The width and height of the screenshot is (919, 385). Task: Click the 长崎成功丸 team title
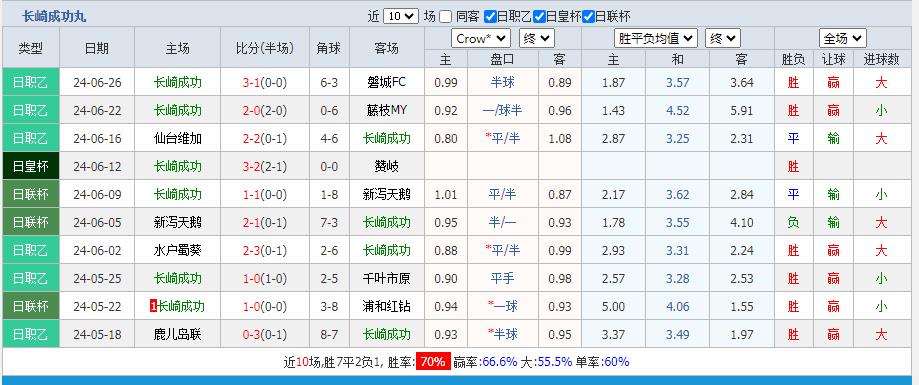[54, 16]
